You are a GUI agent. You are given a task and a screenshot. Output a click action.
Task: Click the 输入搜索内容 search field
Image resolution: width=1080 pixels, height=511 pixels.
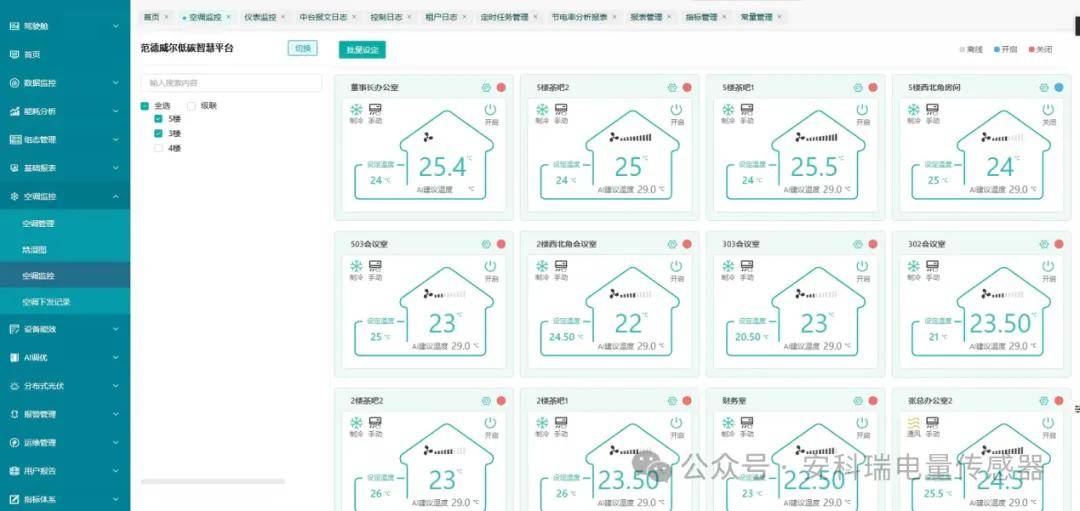(x=231, y=83)
